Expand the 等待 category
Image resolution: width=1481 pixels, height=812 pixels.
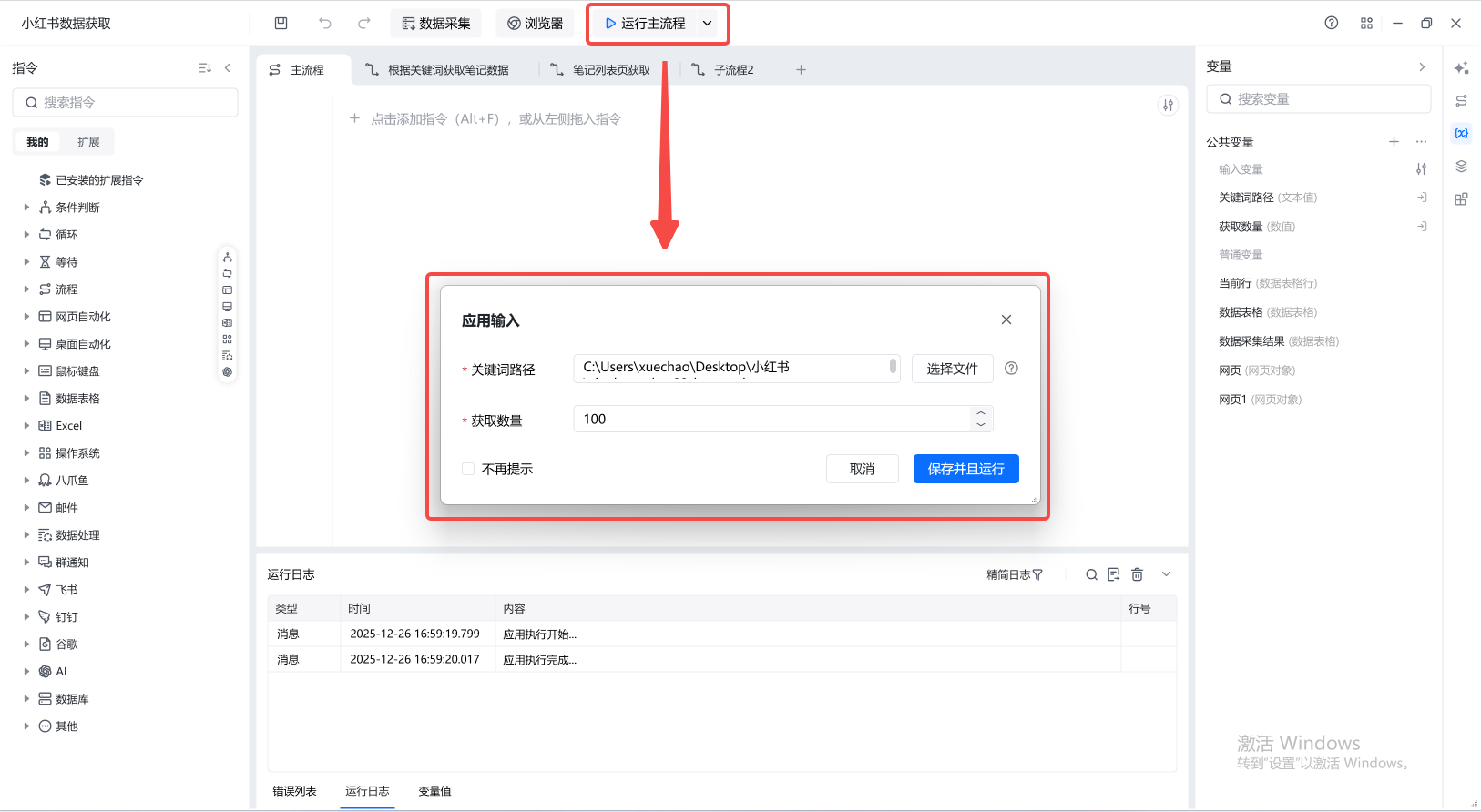(26, 262)
